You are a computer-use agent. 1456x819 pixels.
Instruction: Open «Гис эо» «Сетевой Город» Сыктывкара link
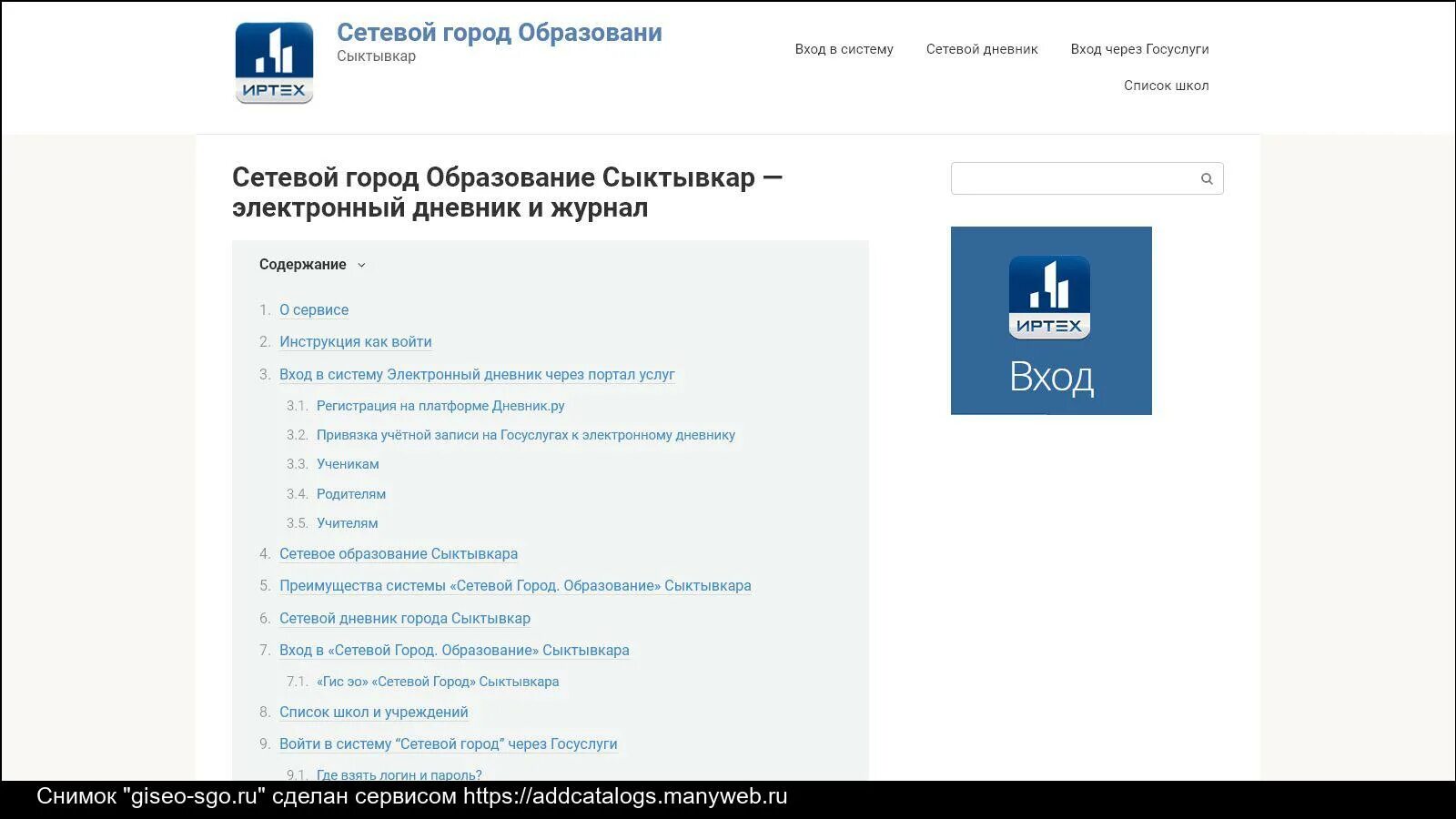(x=438, y=682)
